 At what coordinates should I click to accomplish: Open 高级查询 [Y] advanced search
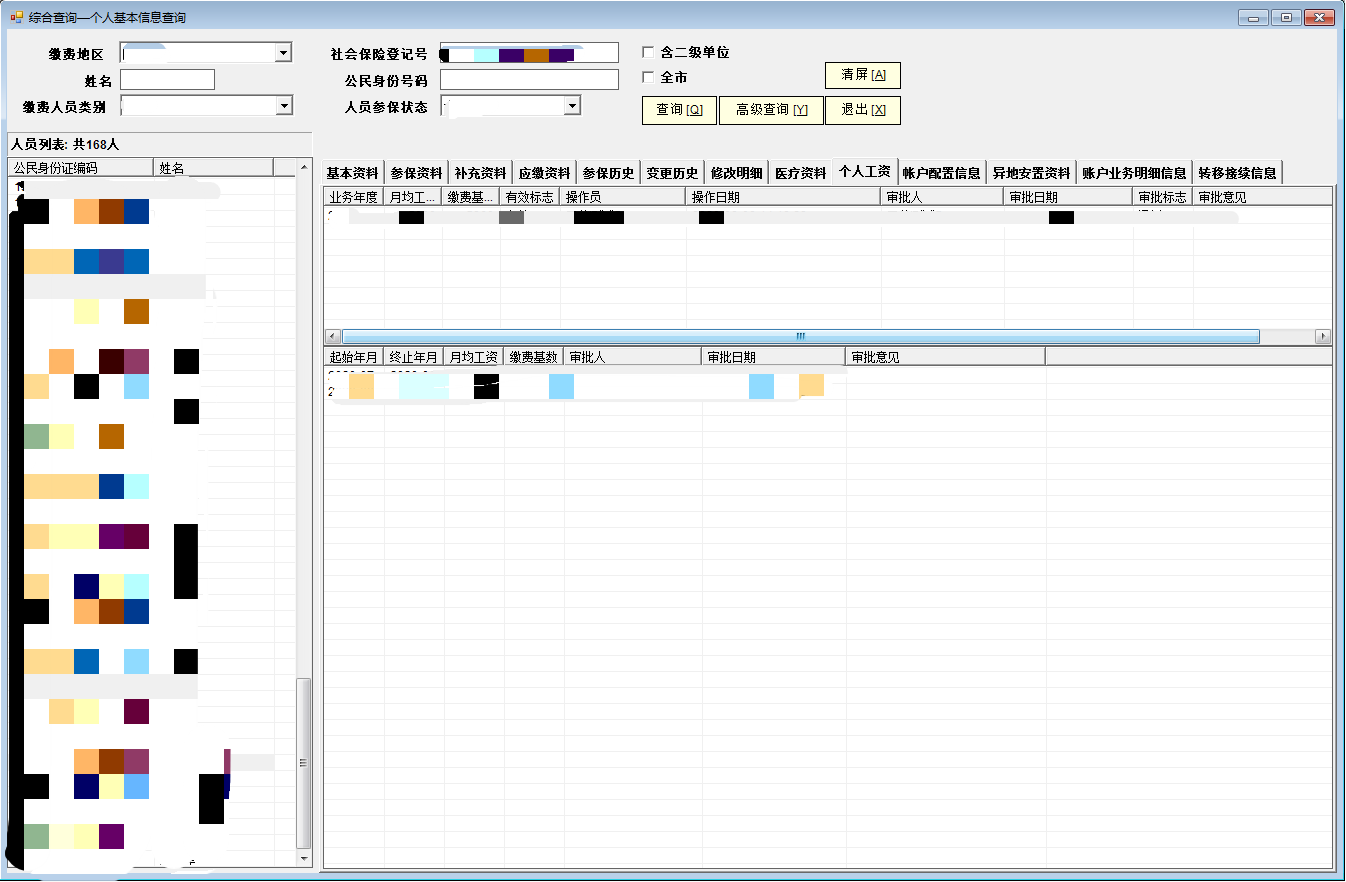tap(771, 110)
